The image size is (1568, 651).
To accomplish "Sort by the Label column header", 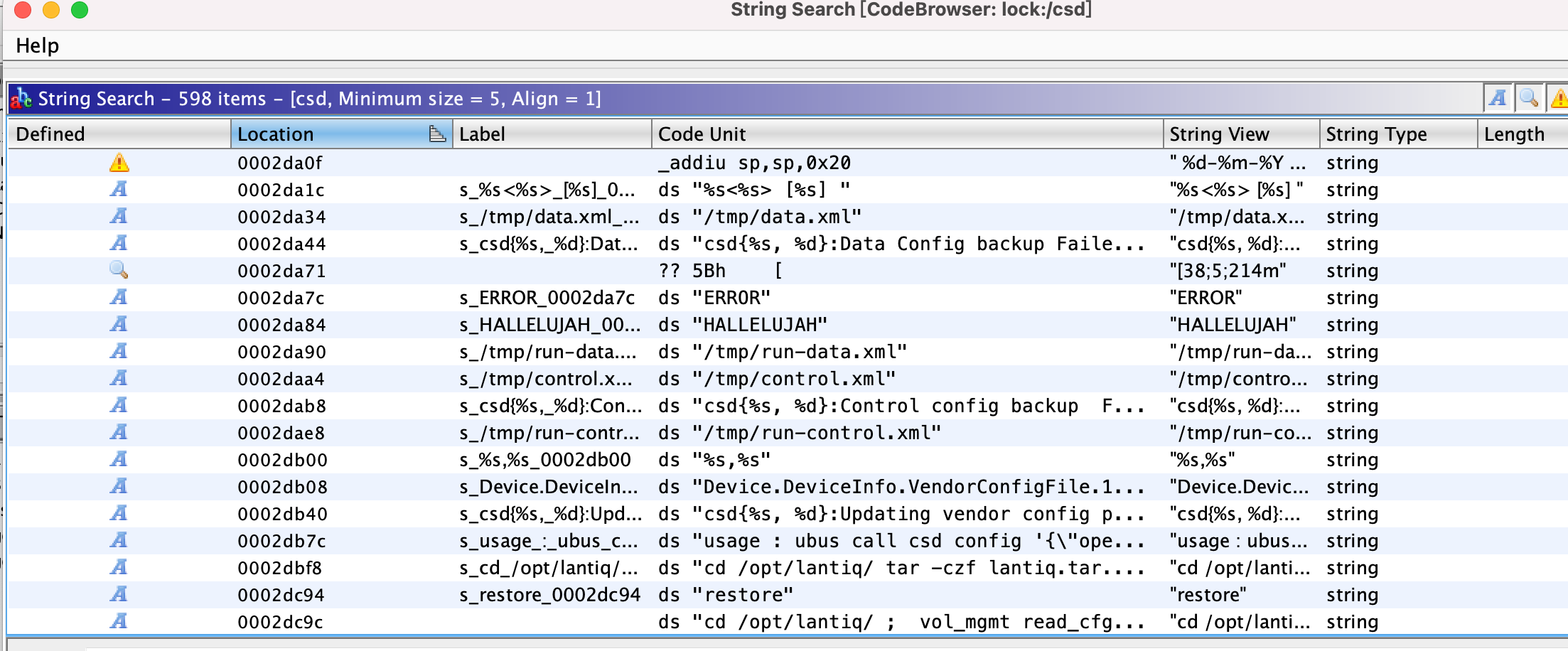I will coord(552,134).
